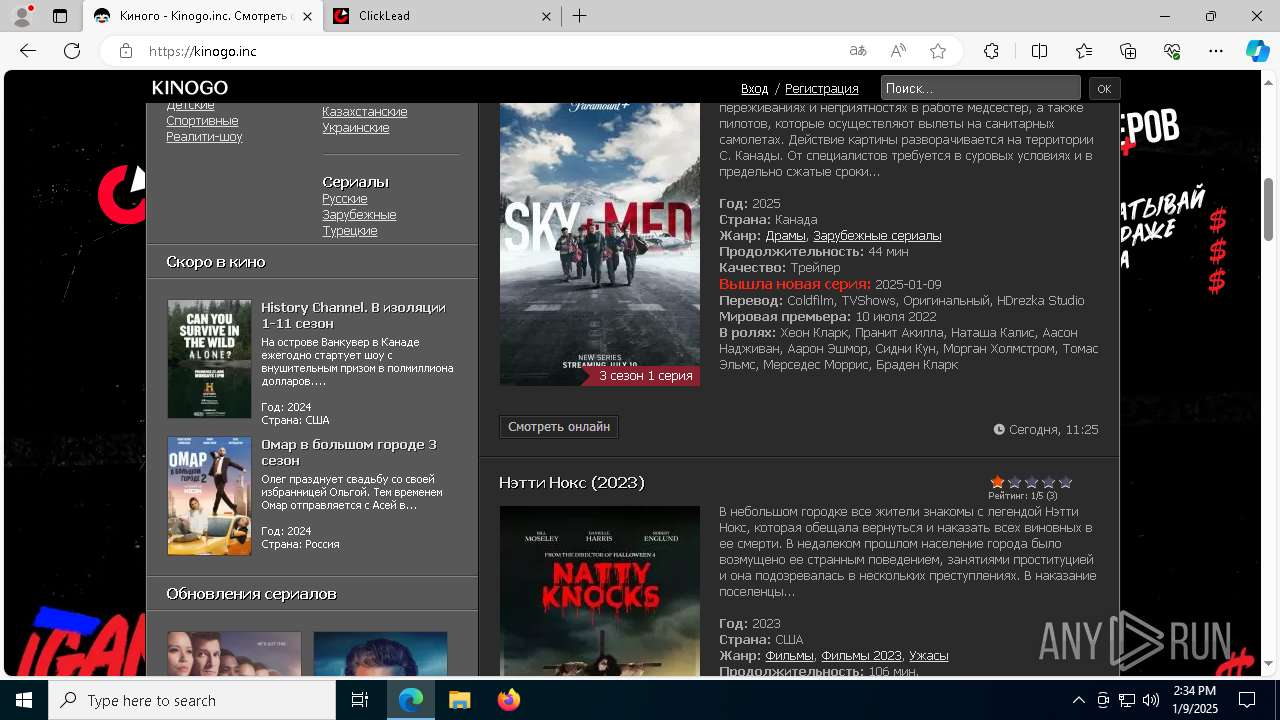Open Омар в большом городе 3 сезон link

point(349,453)
